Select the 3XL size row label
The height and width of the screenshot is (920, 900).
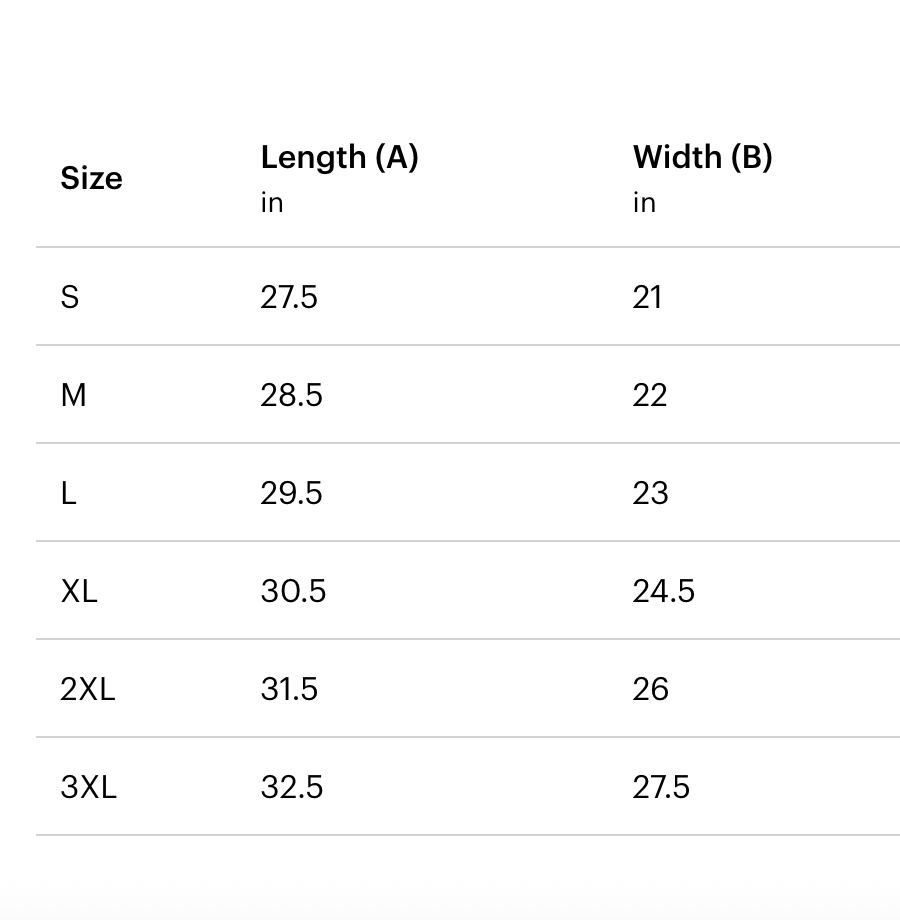pyautogui.click(x=88, y=787)
